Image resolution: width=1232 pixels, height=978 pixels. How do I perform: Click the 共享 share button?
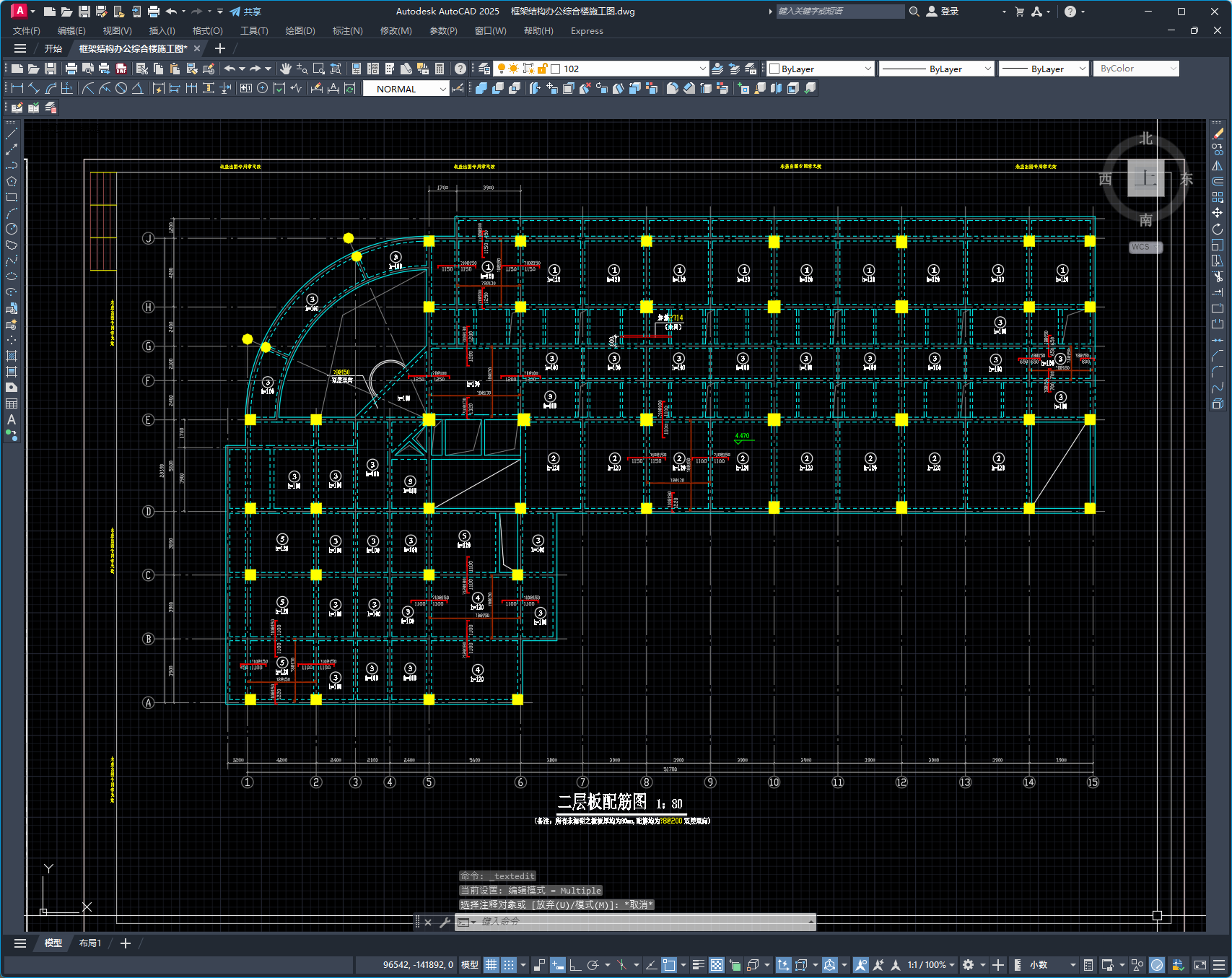coord(245,12)
